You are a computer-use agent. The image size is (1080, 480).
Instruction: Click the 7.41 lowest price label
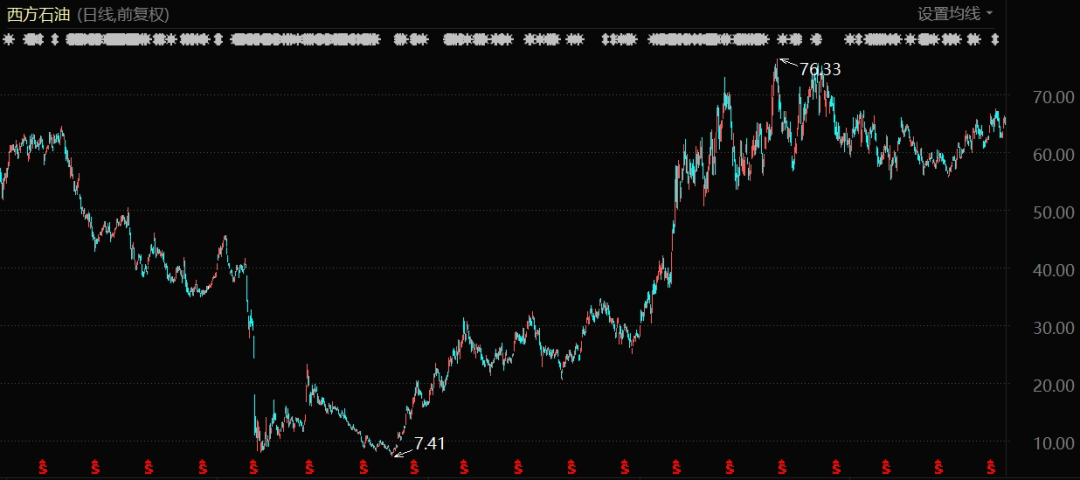(x=429, y=443)
